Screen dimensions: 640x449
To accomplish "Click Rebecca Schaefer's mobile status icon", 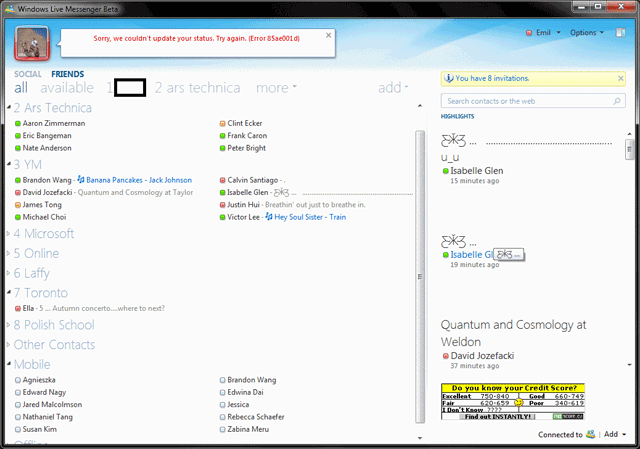I will 222,417.
